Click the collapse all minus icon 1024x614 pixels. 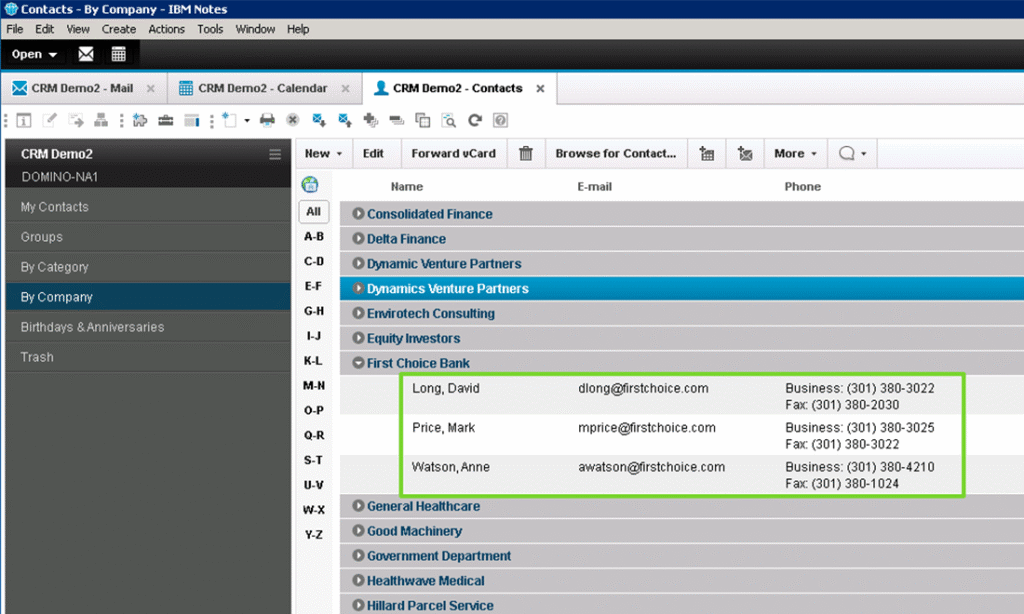[x=396, y=120]
